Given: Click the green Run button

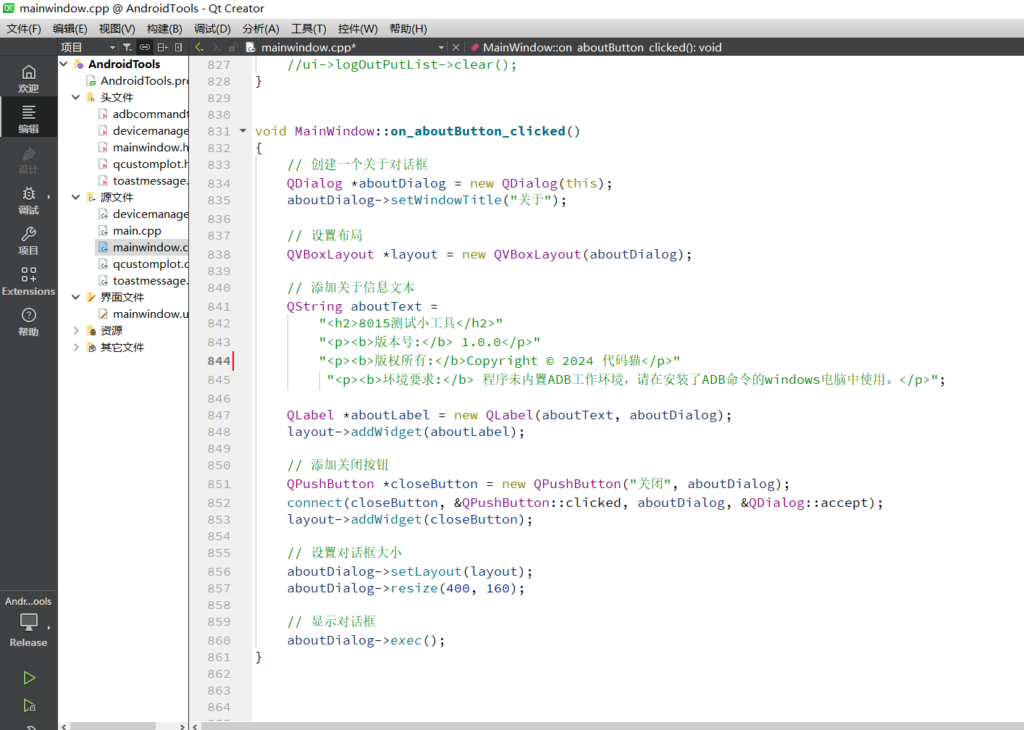Looking at the screenshot, I should 29,678.
